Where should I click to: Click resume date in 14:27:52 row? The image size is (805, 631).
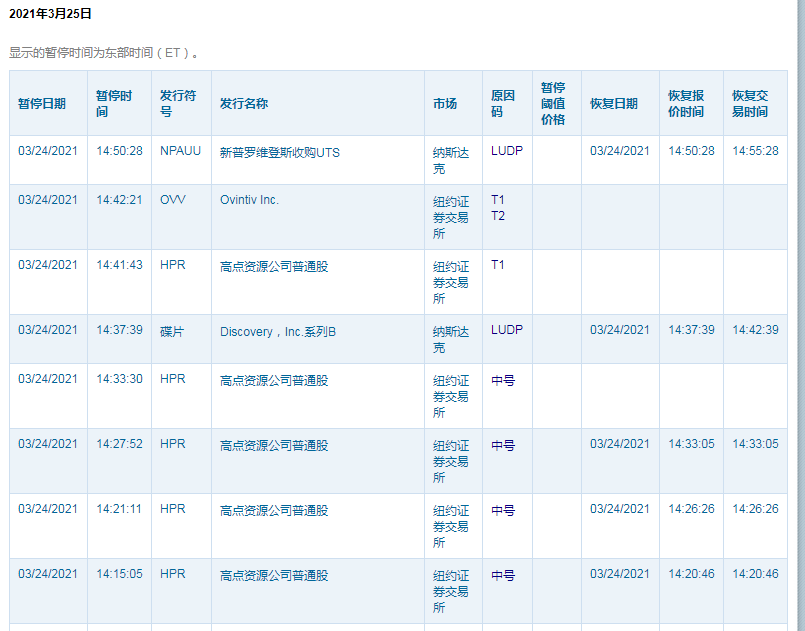click(620, 444)
